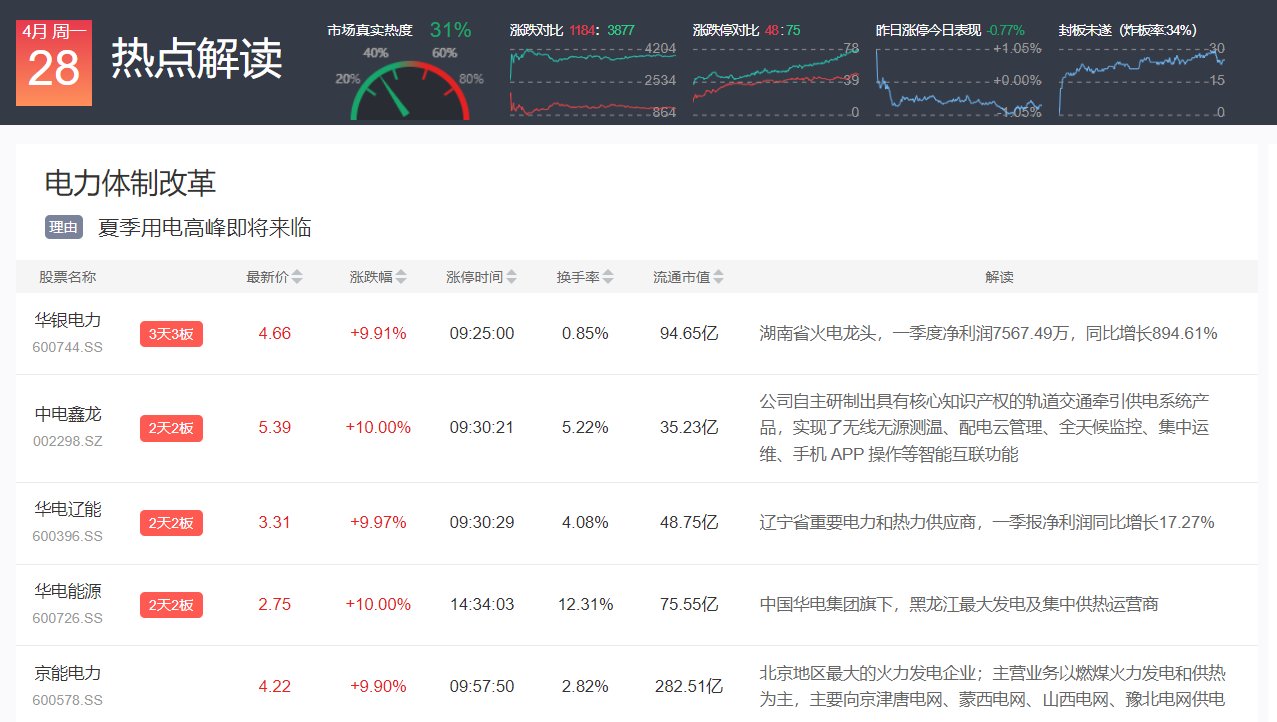
Task: Select the 夏季用电高峰即将来临 reason text
Action: point(205,228)
